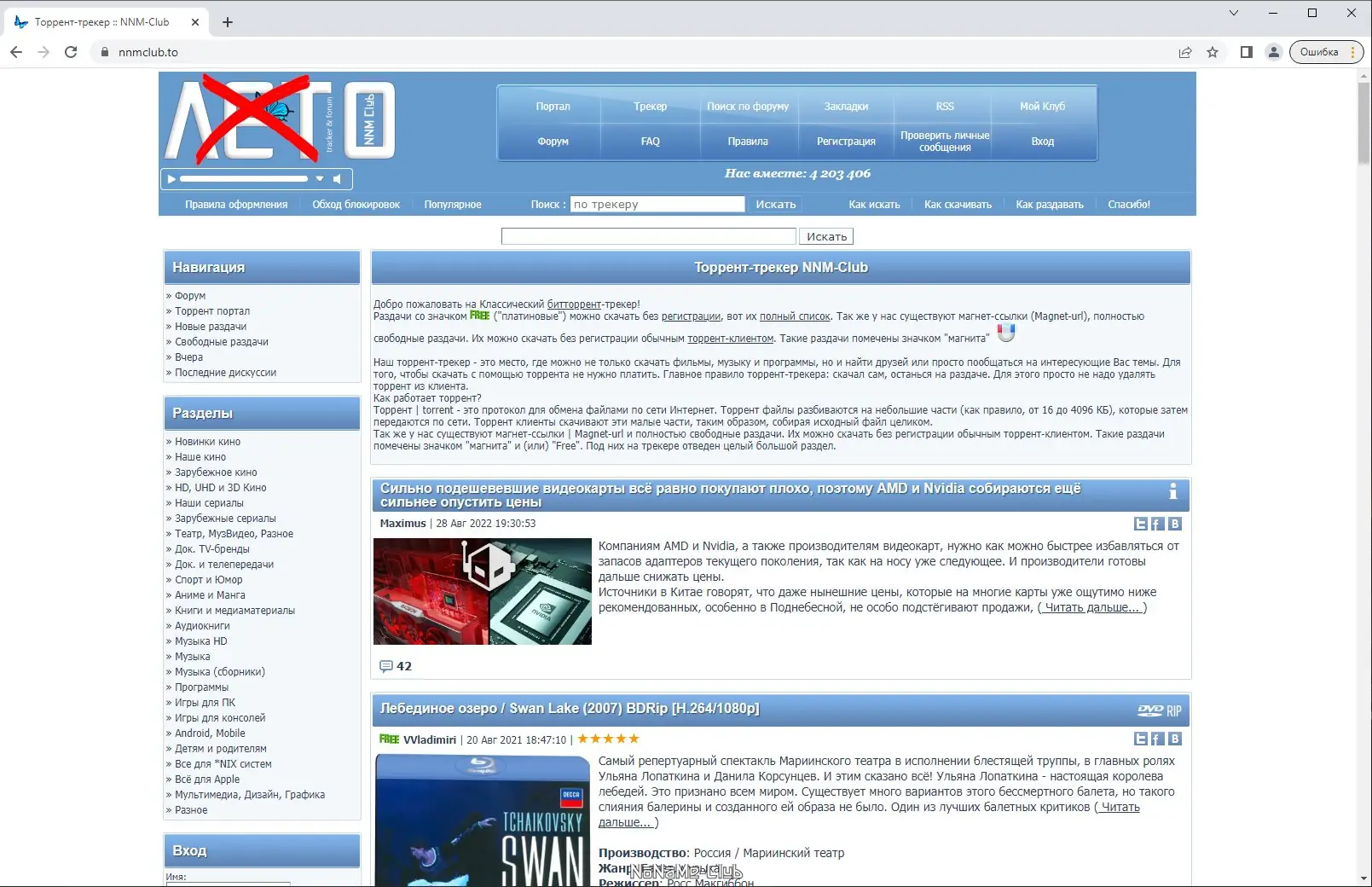Play the audio player in the header
This screenshot has width=1372, height=887.
click(x=171, y=179)
